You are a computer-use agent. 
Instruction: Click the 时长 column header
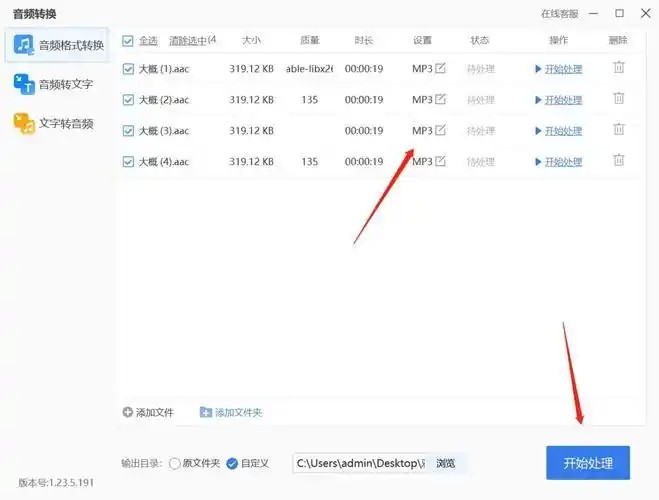pyautogui.click(x=364, y=40)
